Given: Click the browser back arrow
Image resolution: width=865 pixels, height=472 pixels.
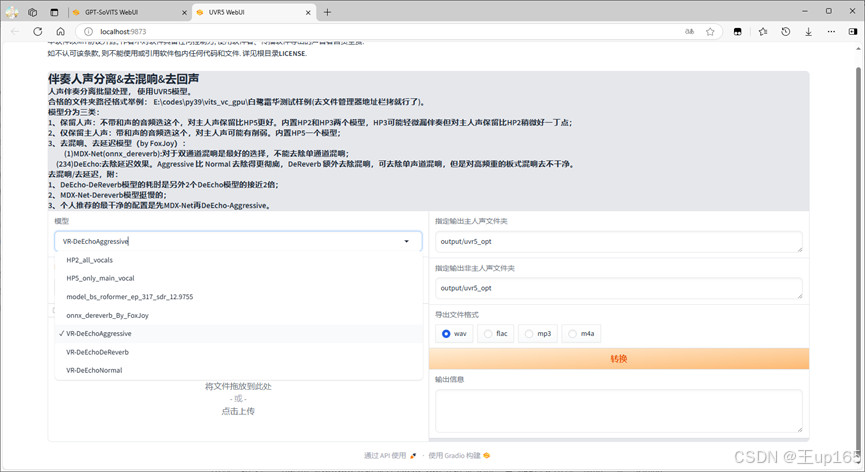Looking at the screenshot, I should (15, 31).
